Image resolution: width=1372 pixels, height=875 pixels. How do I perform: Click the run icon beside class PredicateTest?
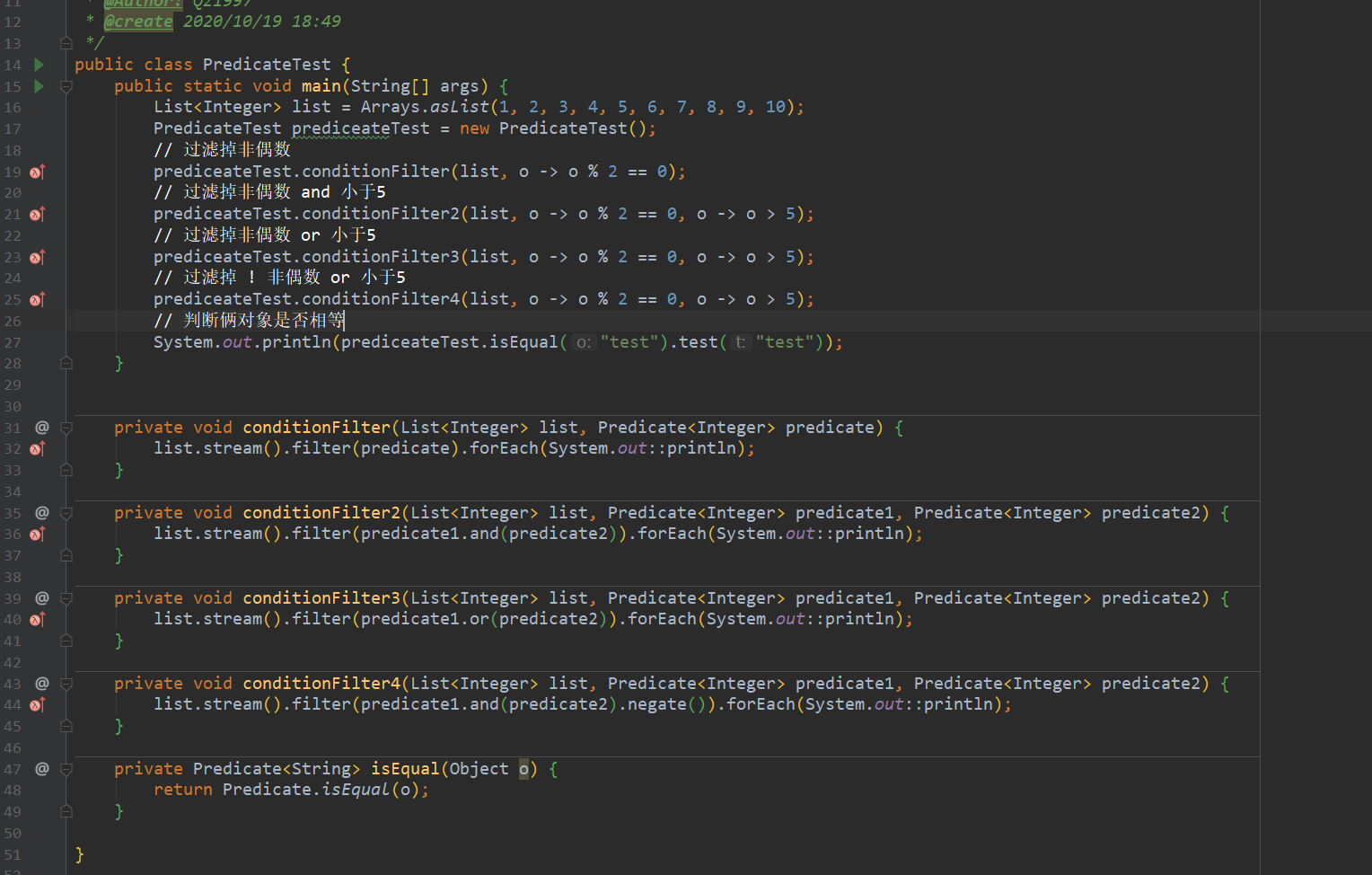click(39, 65)
